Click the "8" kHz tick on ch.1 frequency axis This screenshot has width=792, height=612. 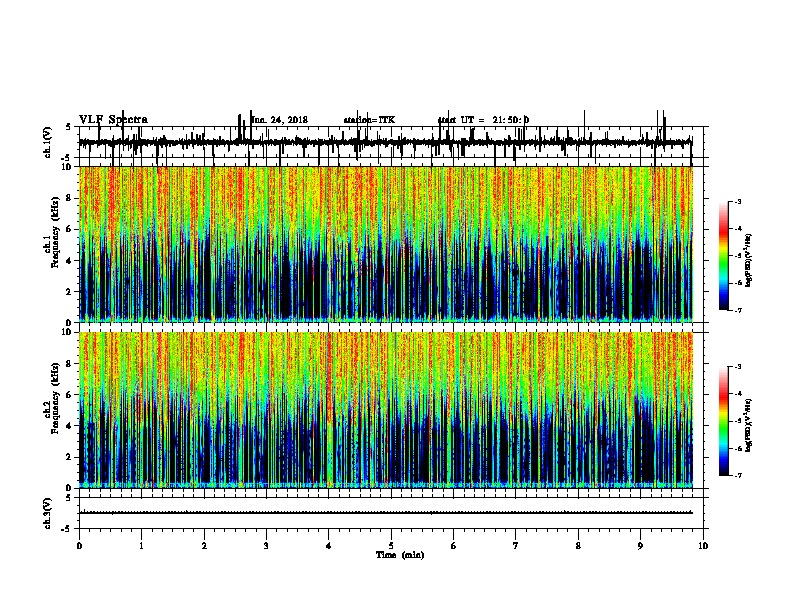point(71,198)
